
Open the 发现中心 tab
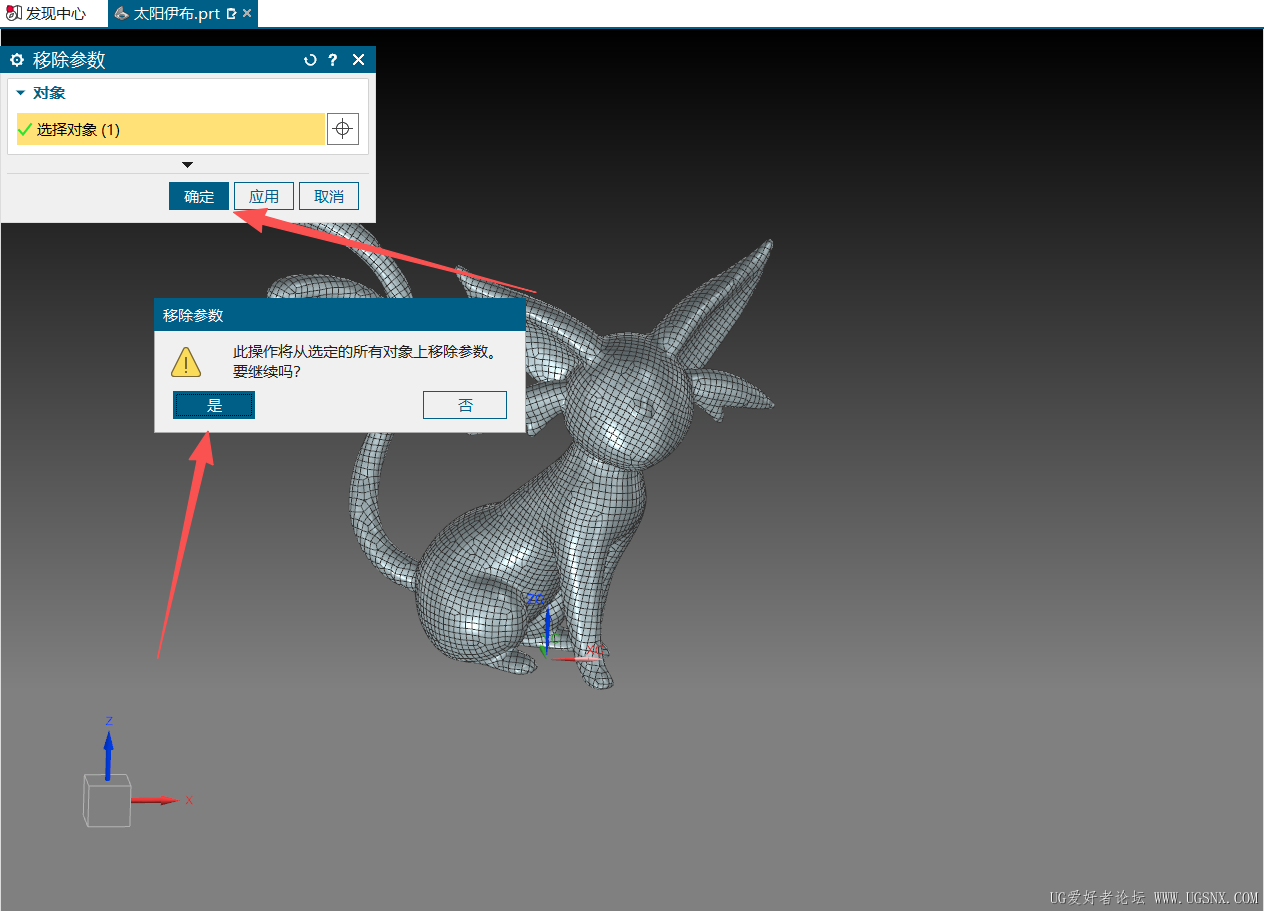pos(47,14)
